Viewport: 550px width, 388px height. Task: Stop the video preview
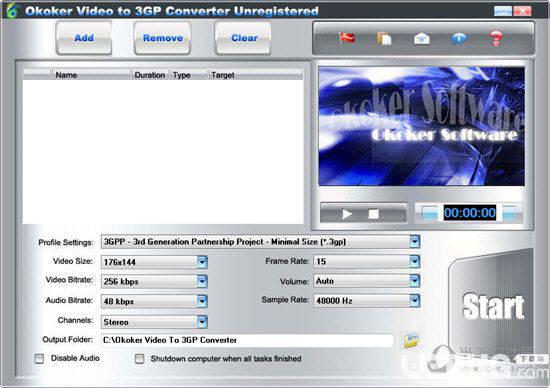point(374,214)
